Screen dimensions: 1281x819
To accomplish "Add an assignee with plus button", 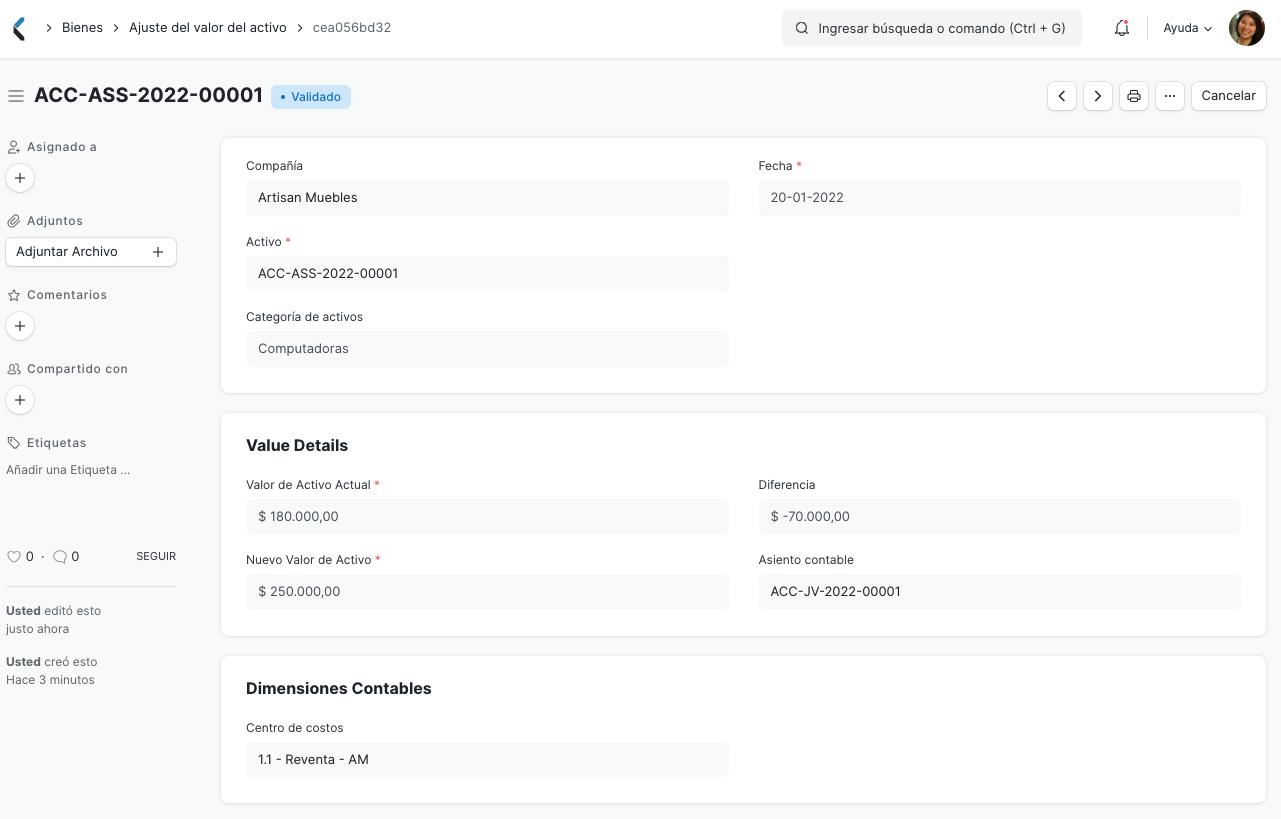I will tap(20, 178).
